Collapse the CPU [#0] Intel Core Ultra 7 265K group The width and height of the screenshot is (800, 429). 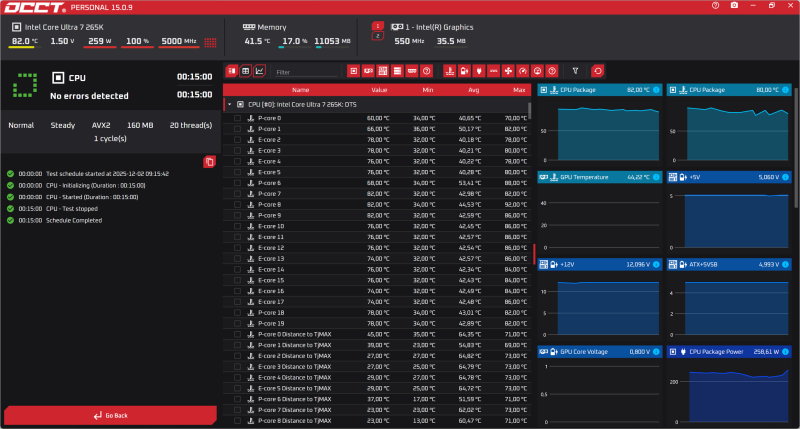click(x=230, y=105)
